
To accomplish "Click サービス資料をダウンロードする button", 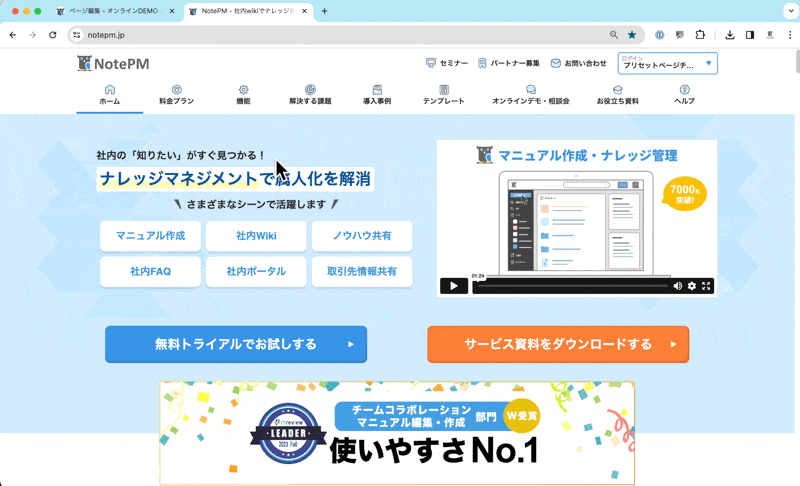I will [558, 344].
